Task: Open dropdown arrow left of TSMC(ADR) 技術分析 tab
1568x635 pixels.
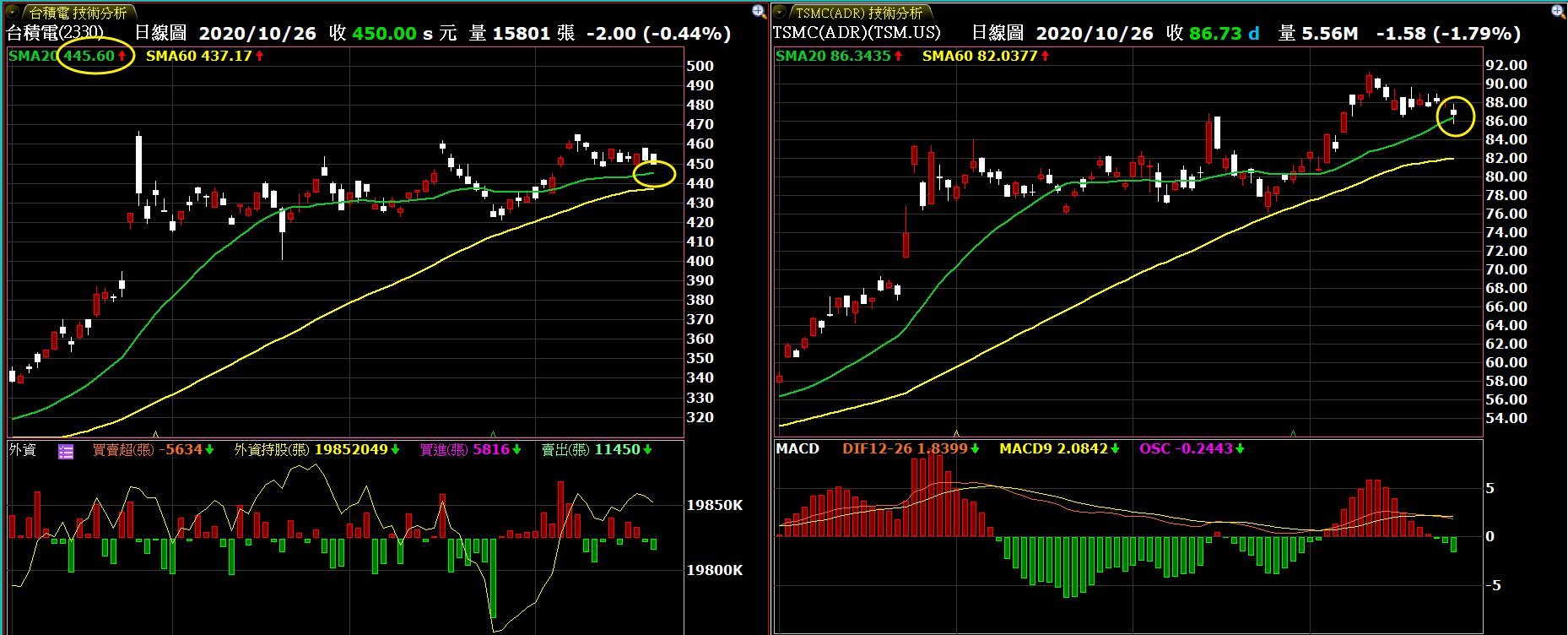Action: tap(780, 12)
